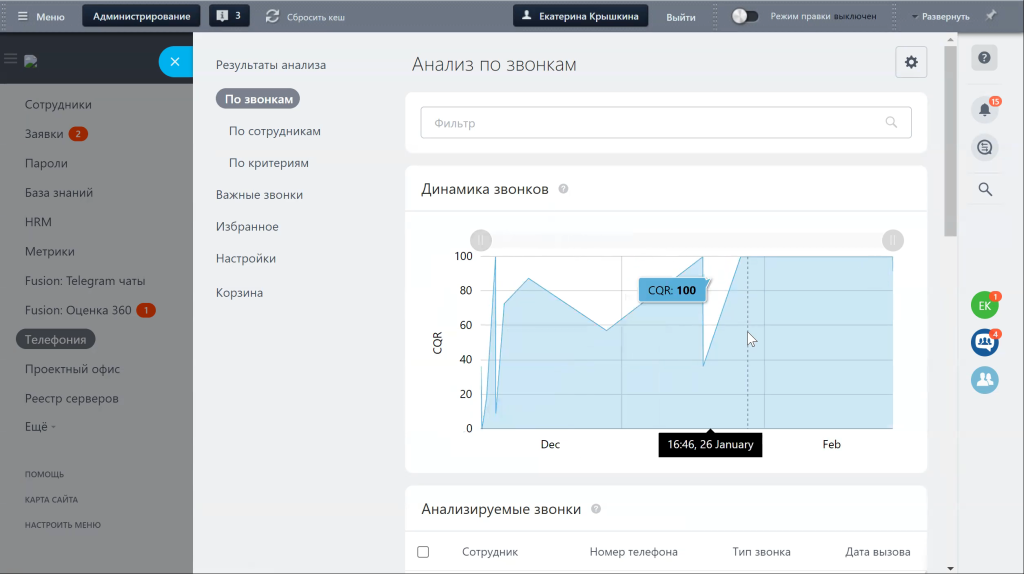Open Сотрудники in left menu
This screenshot has width=1024, height=574.
[x=58, y=104]
